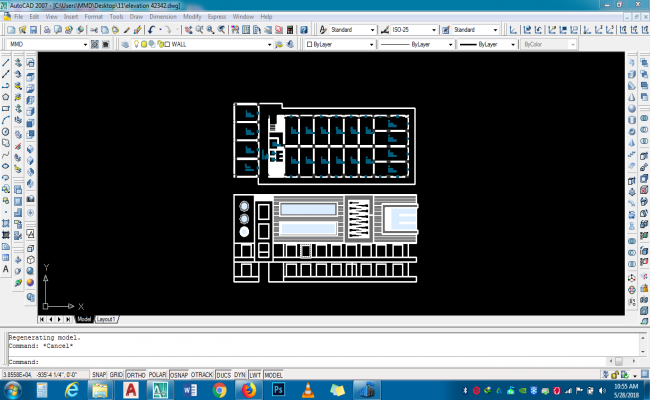Click the Chrome icon in taskbar
The image size is (650, 400).
219,388
